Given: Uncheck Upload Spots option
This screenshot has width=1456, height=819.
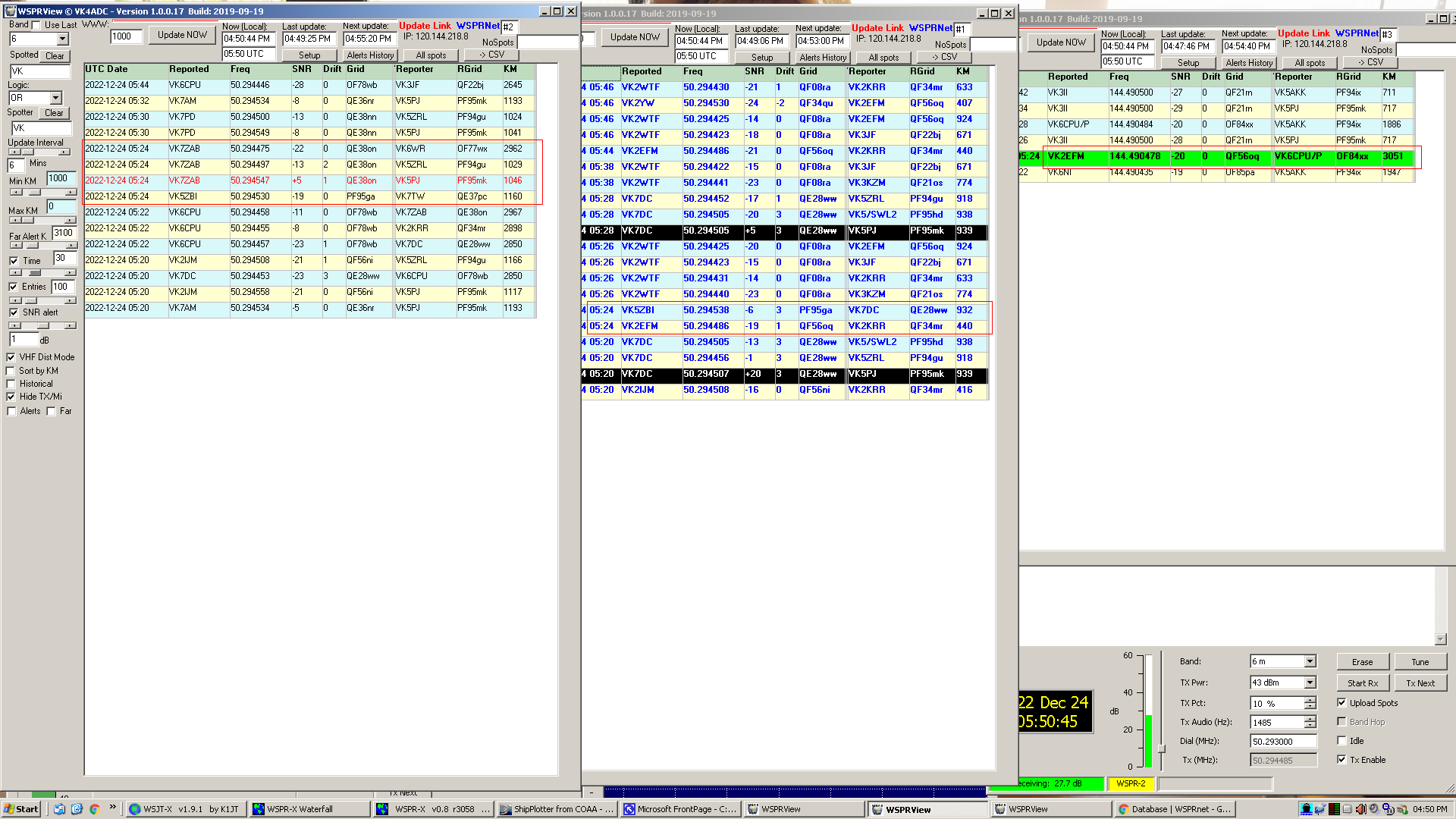Looking at the screenshot, I should tap(1341, 703).
